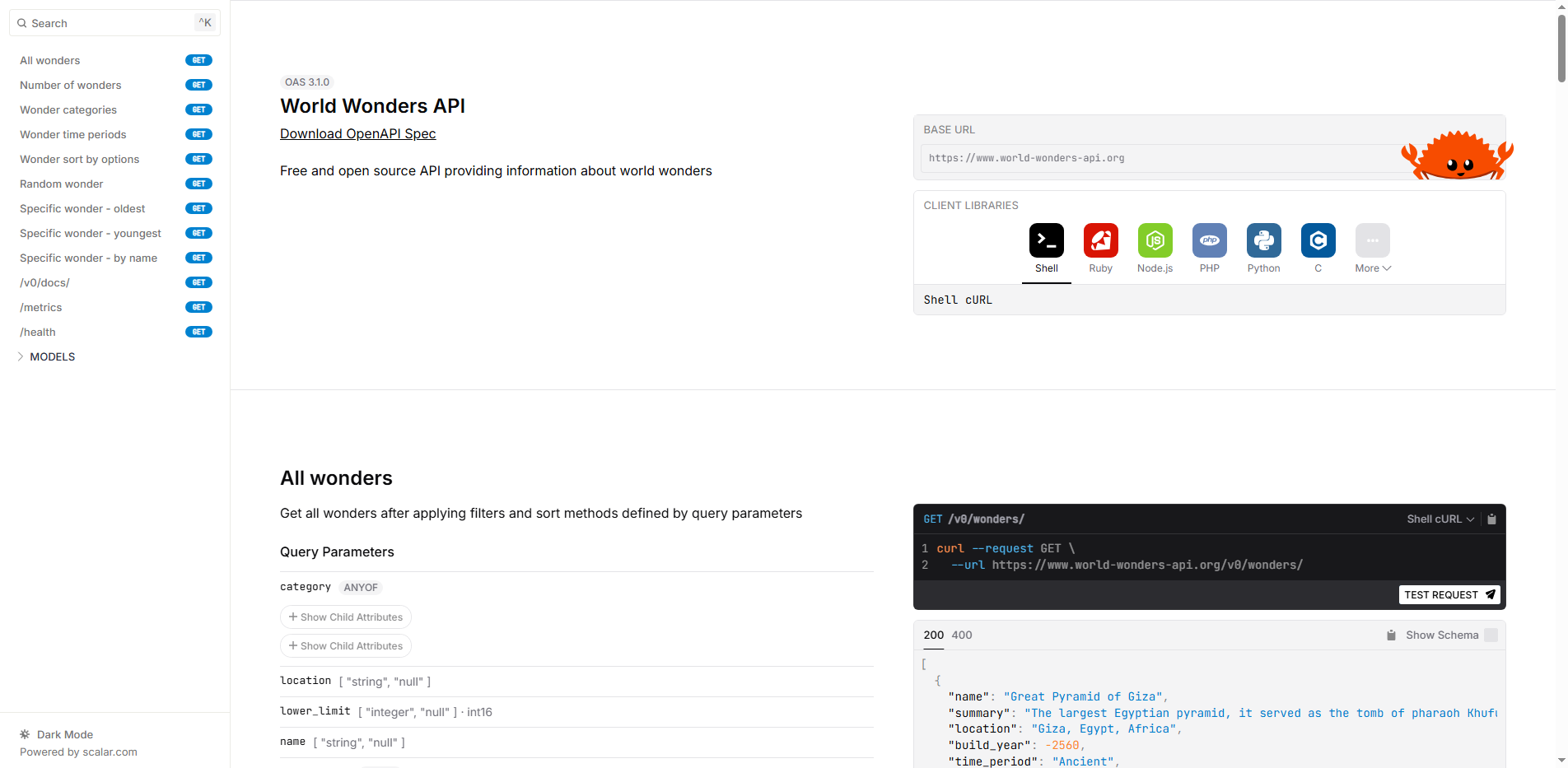The image size is (1568, 768).
Task: Open More client libraries menu
Action: coord(1372,249)
